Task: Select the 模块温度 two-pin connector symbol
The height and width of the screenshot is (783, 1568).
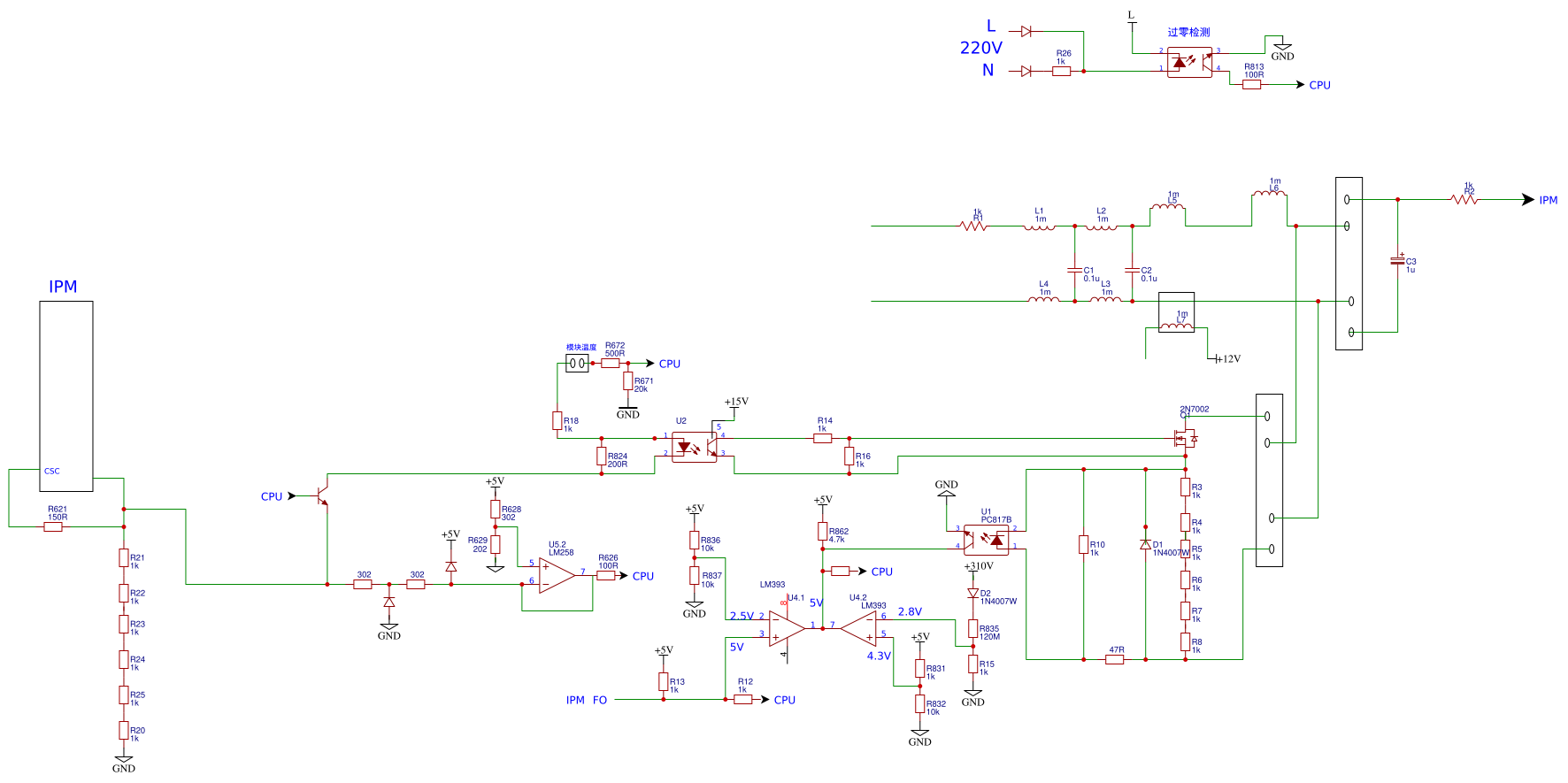Action: (577, 364)
